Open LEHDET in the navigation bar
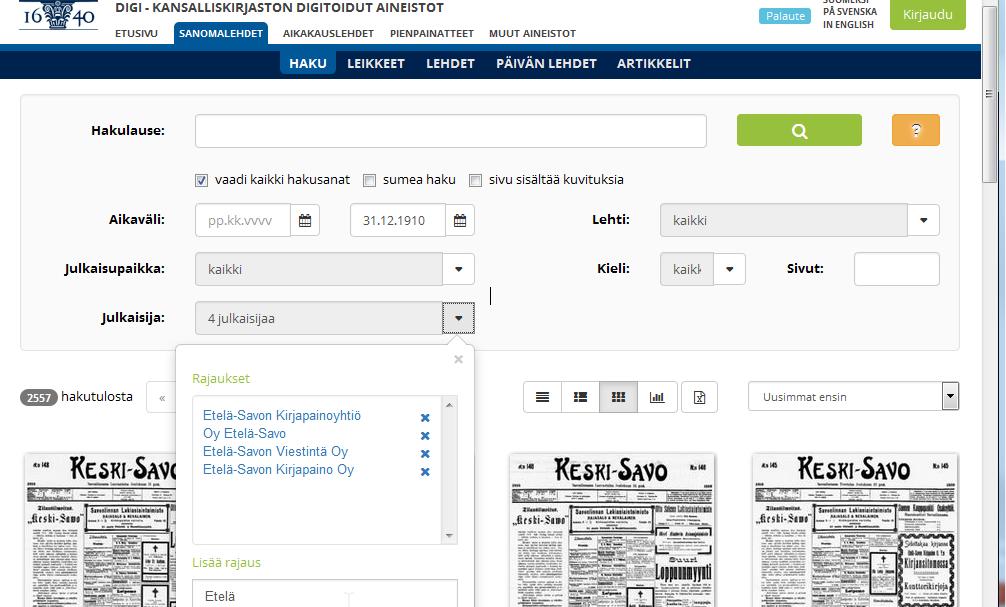Viewport: 1006px width, 607px height. click(450, 63)
